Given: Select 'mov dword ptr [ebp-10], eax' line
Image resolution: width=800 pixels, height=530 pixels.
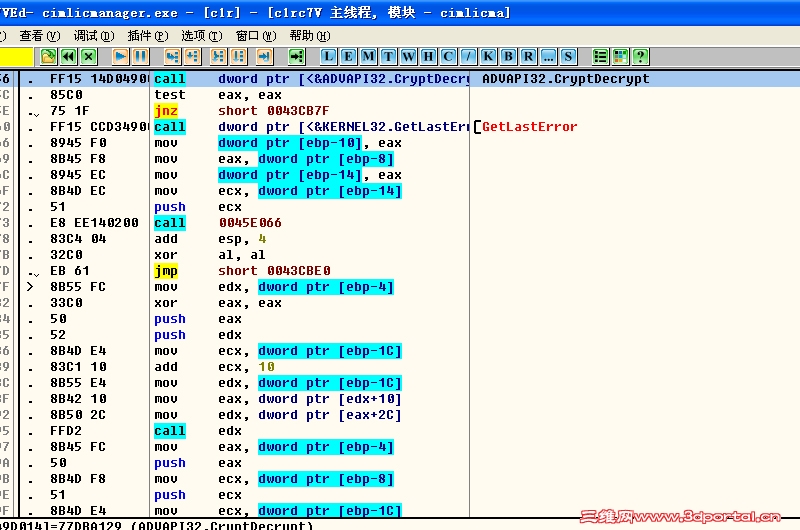Looking at the screenshot, I should click(x=278, y=143).
